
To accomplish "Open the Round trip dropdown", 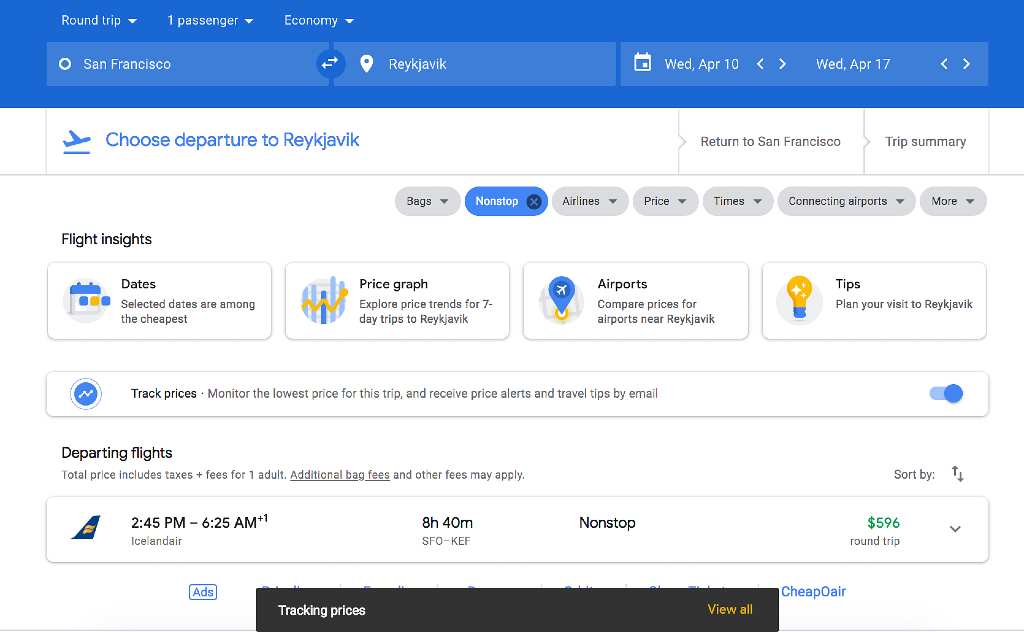I will pyautogui.click(x=99, y=20).
